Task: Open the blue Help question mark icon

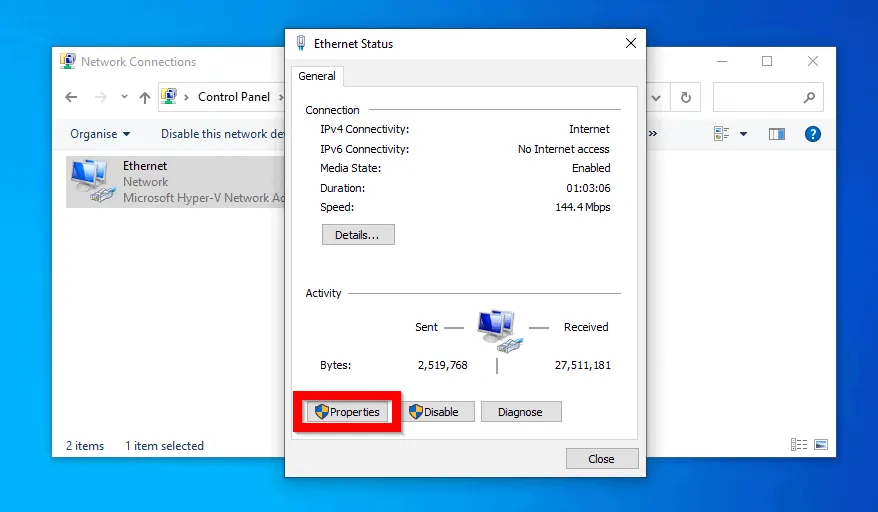Action: 812,134
